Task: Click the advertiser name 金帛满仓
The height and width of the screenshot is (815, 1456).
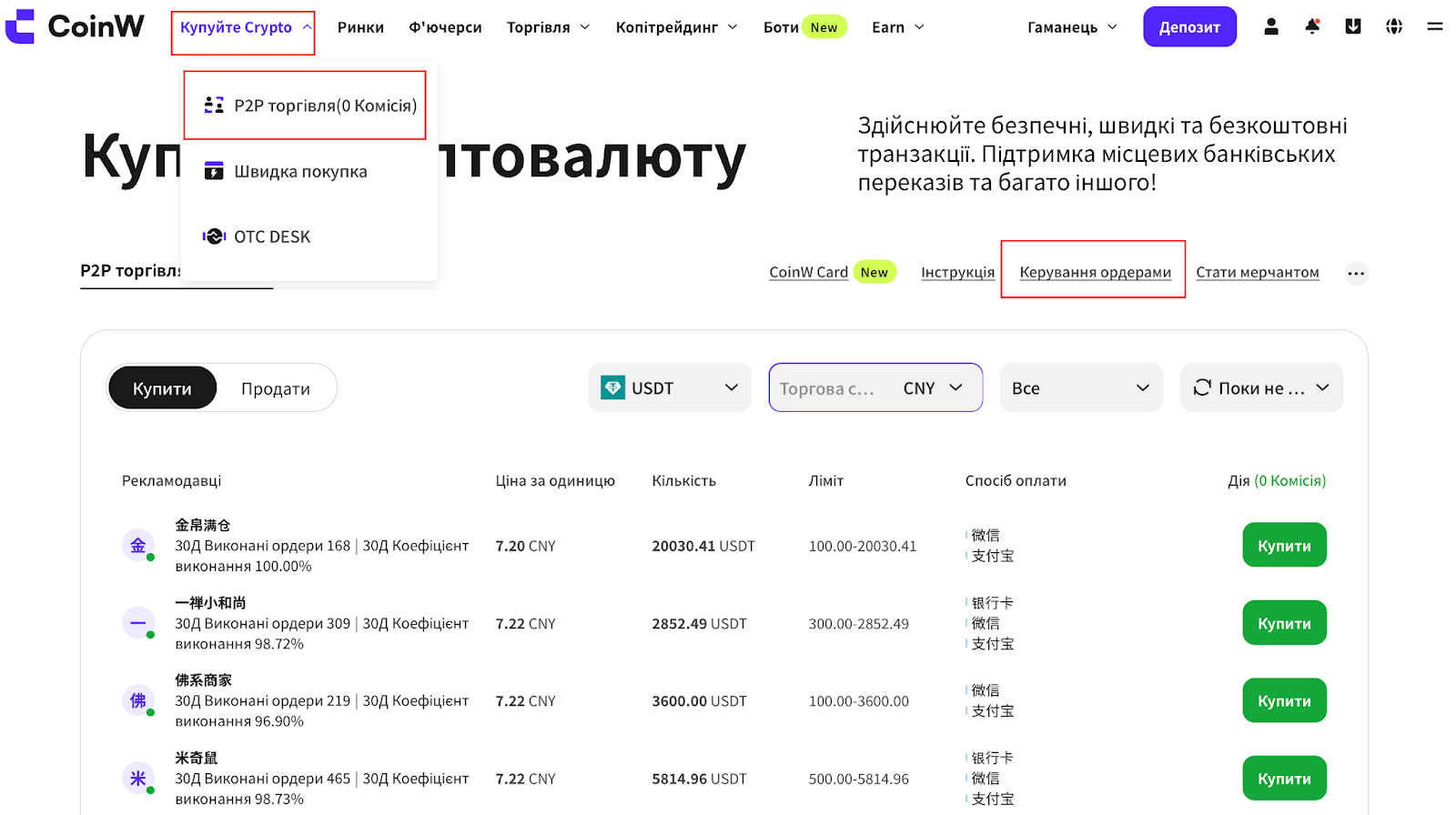Action: (x=203, y=525)
